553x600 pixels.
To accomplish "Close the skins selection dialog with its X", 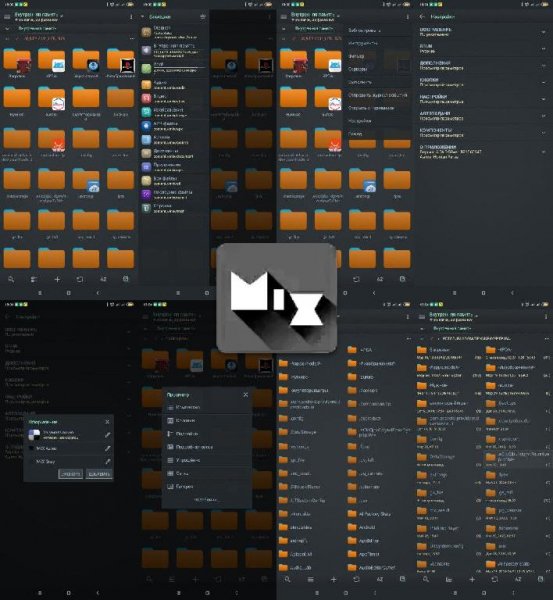I will click(x=107, y=422).
